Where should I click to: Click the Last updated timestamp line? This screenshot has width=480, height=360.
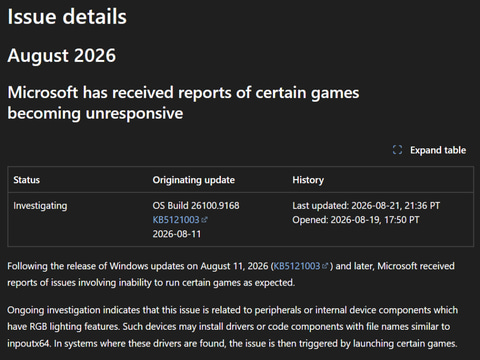click(x=366, y=205)
